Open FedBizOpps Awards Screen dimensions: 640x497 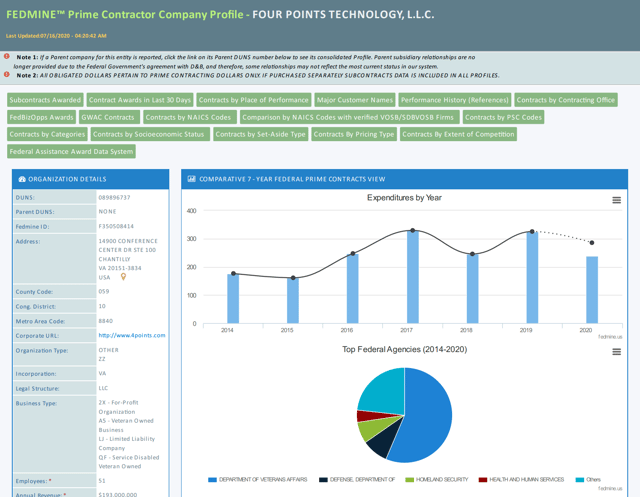point(41,117)
